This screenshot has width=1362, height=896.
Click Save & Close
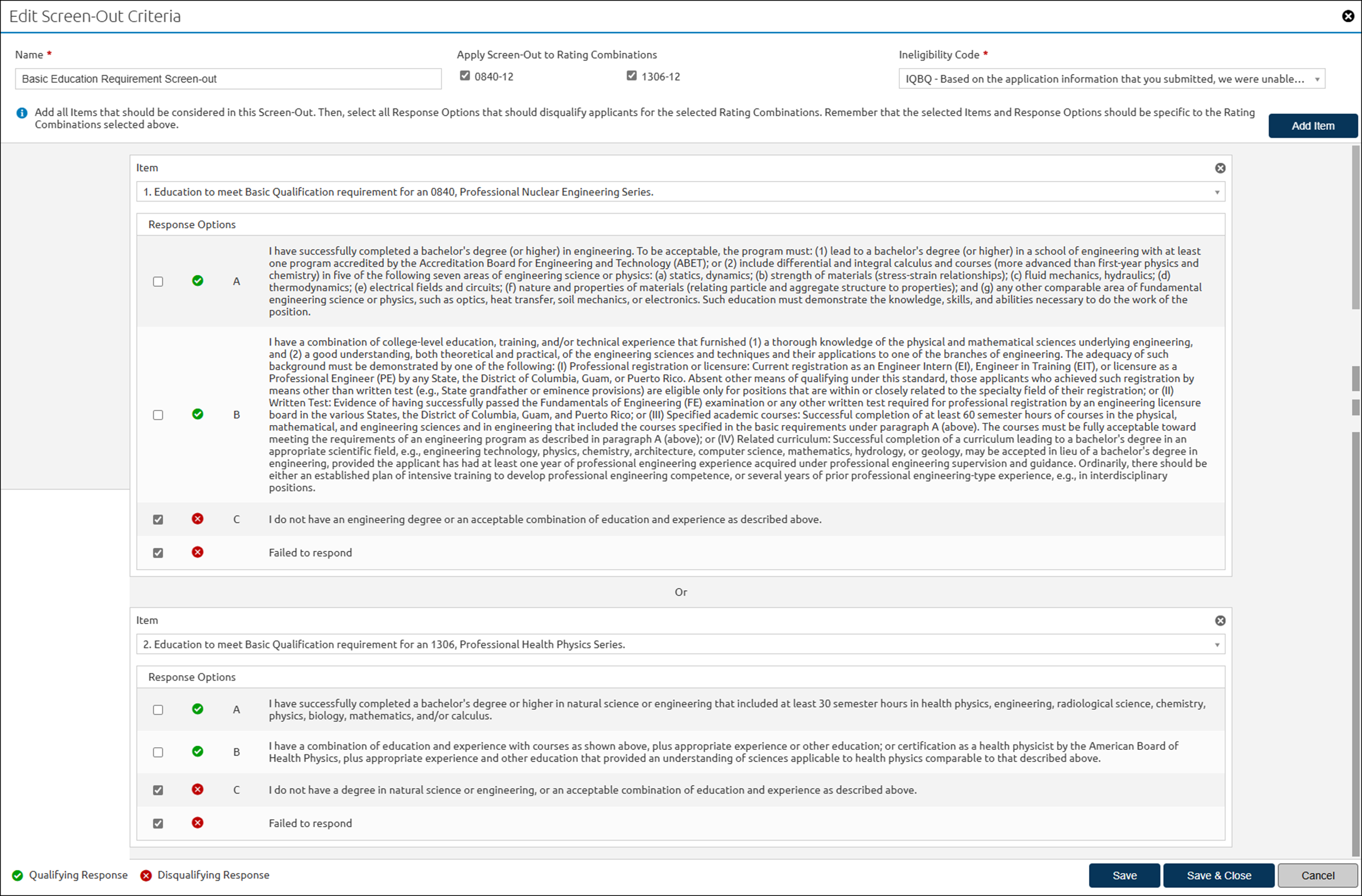(1218, 875)
